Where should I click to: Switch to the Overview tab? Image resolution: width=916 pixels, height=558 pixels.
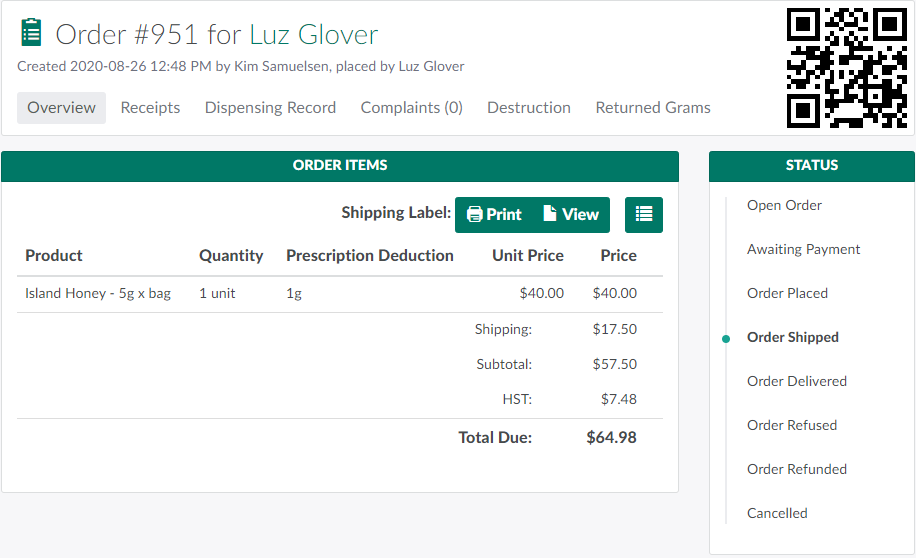(x=61, y=108)
